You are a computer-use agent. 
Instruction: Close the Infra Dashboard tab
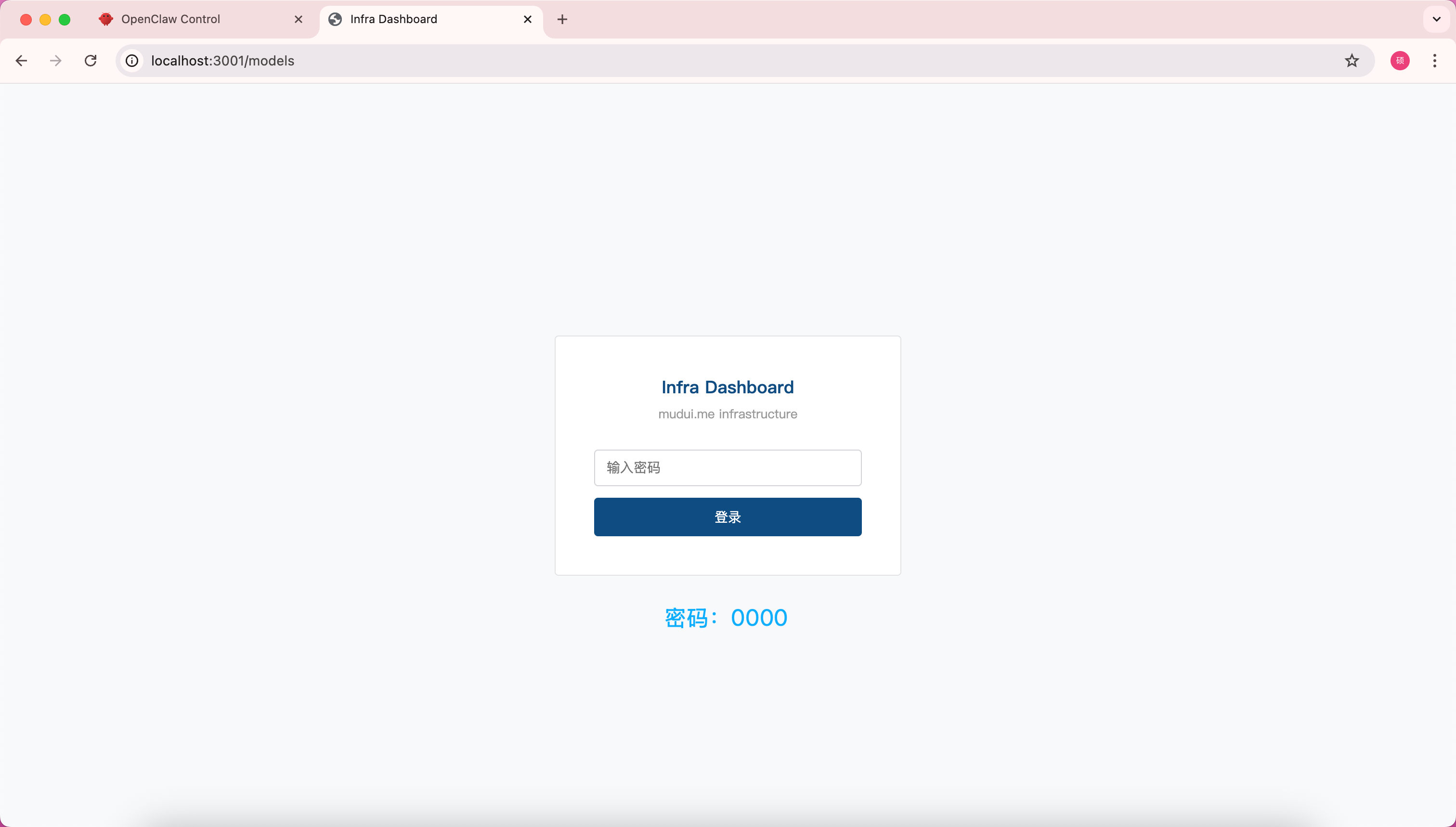(x=527, y=19)
